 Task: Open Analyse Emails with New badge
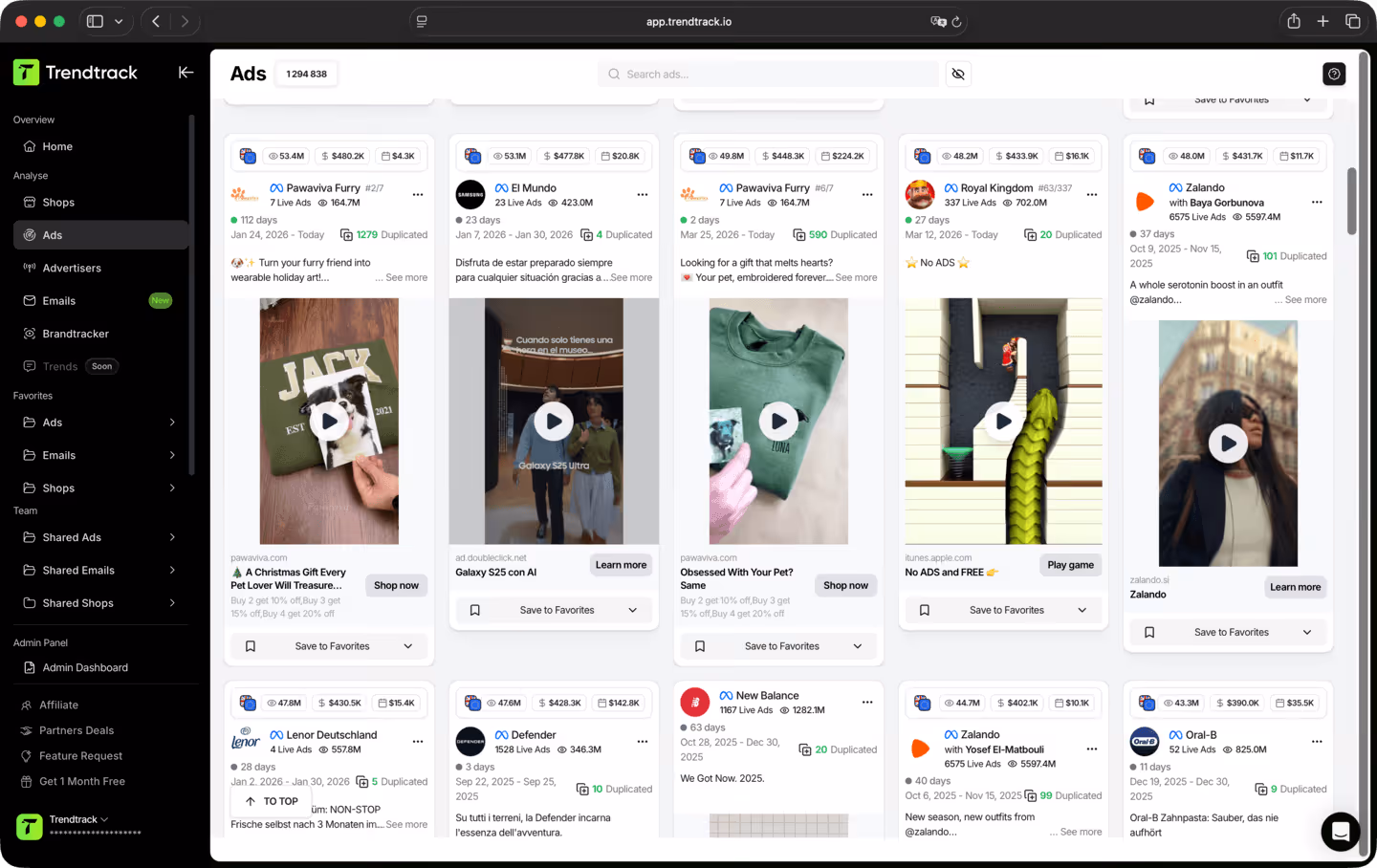100,300
